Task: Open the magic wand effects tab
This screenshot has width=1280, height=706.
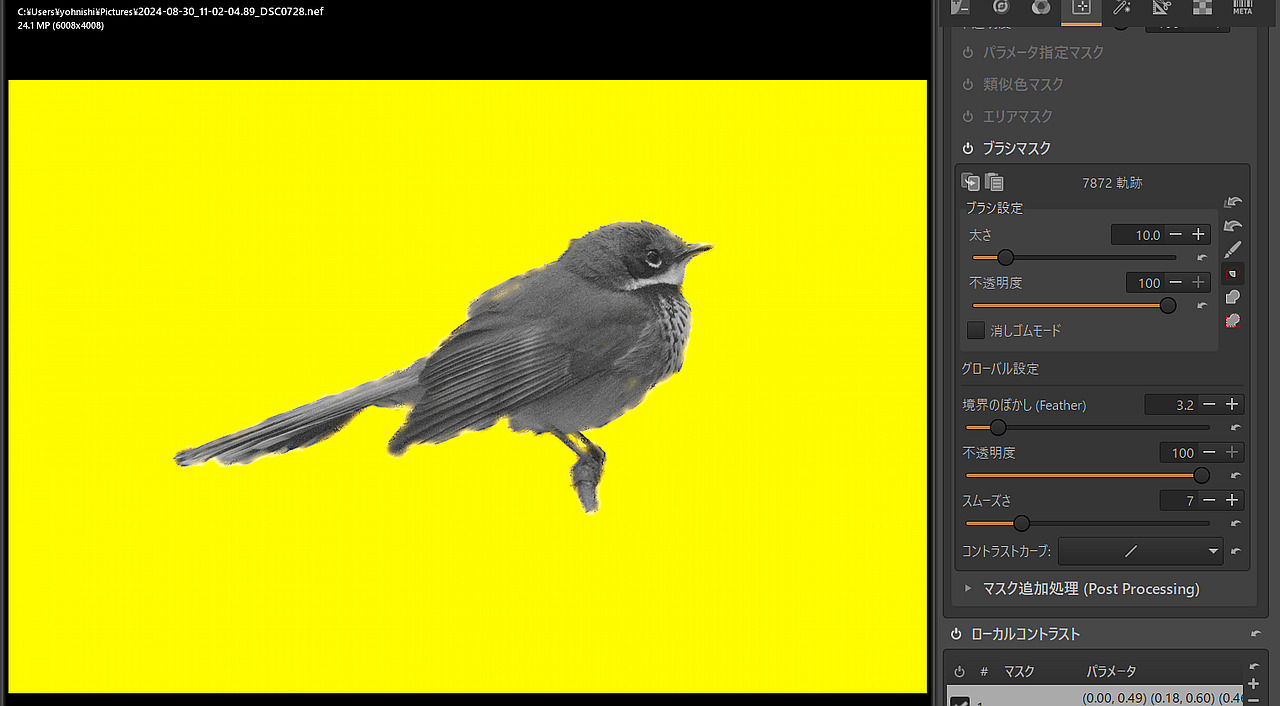Action: (x=1121, y=7)
